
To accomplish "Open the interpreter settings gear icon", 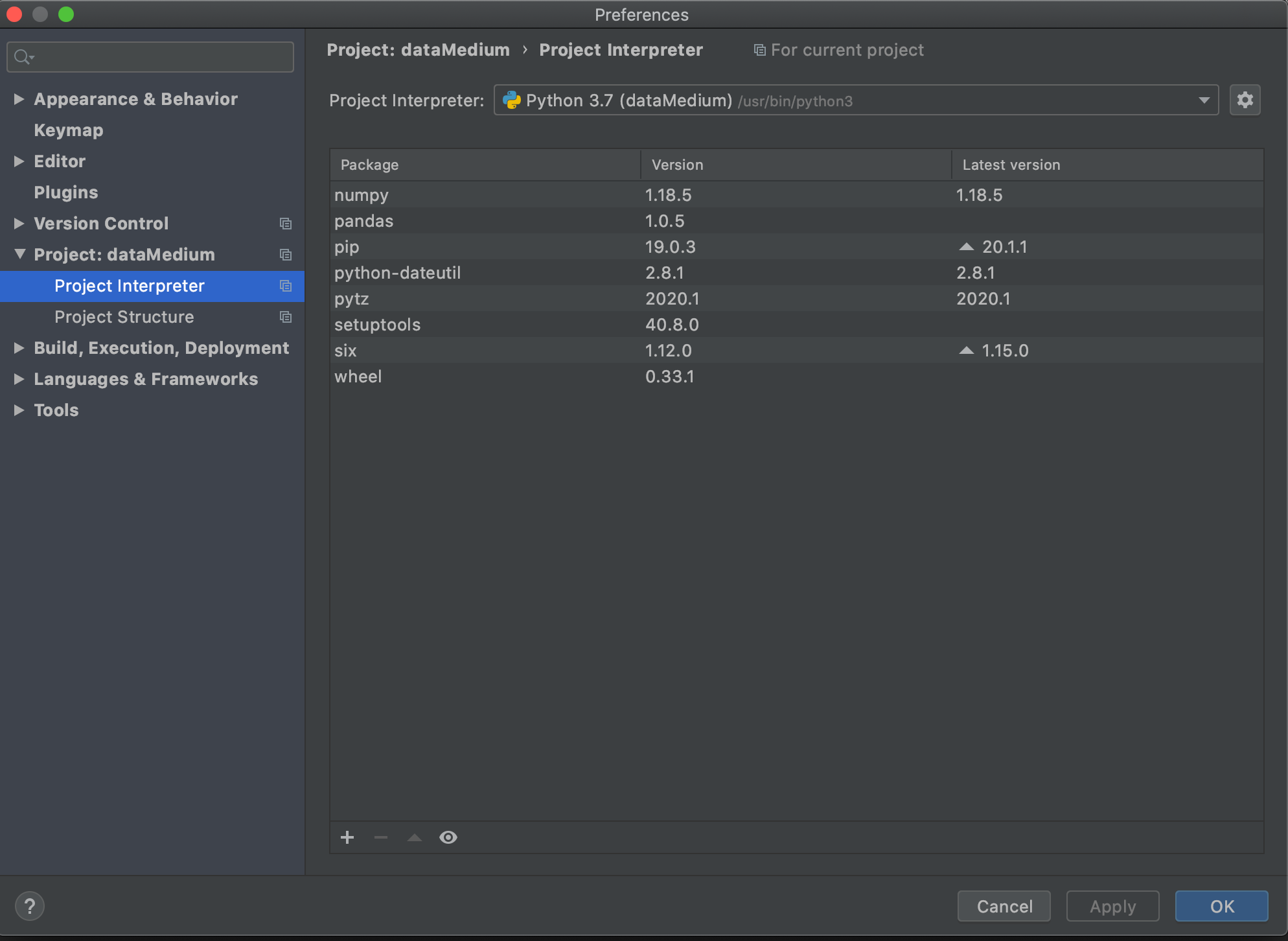I will pos(1245,100).
